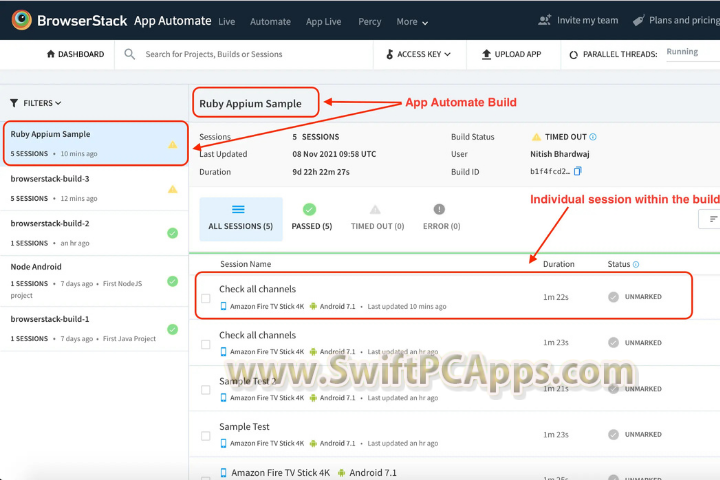Screen dimensions: 720x480
Task: Open the first Check all channels session name
Action: [258, 289]
